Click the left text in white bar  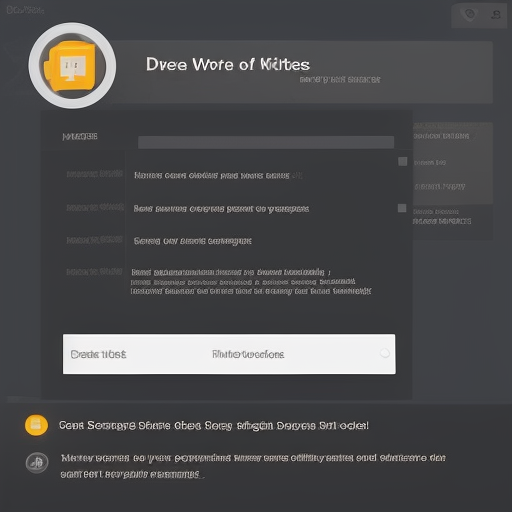tap(98, 354)
